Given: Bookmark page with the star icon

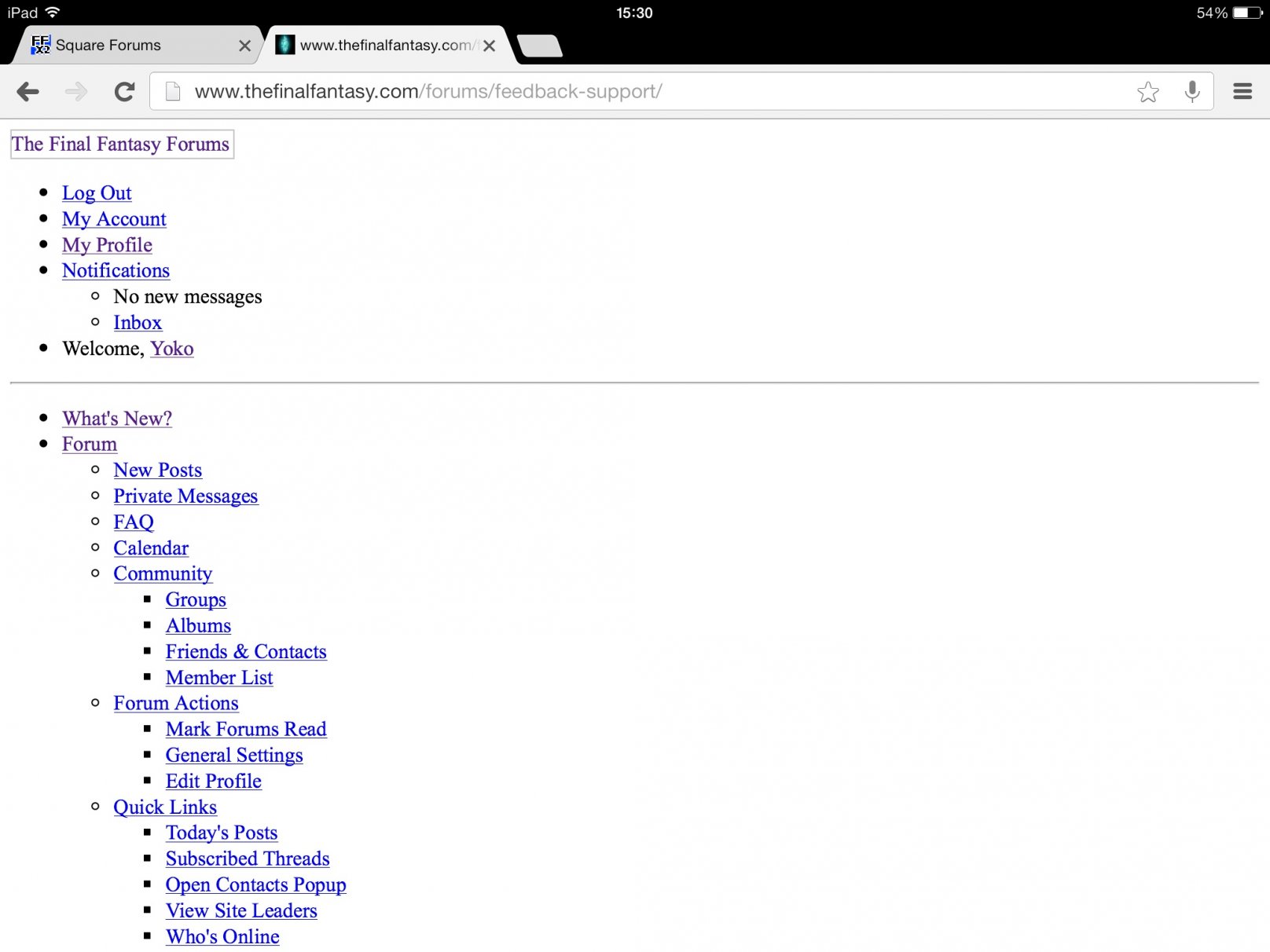Looking at the screenshot, I should click(x=1147, y=92).
